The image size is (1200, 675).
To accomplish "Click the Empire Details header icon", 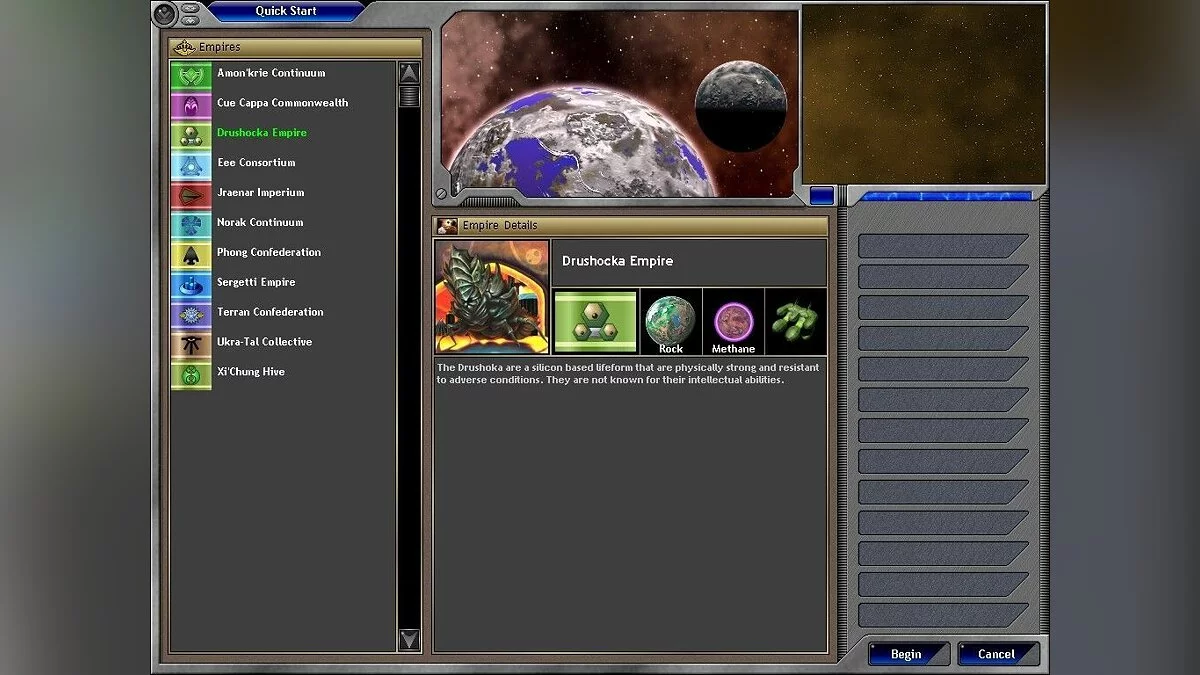I will 447,226.
